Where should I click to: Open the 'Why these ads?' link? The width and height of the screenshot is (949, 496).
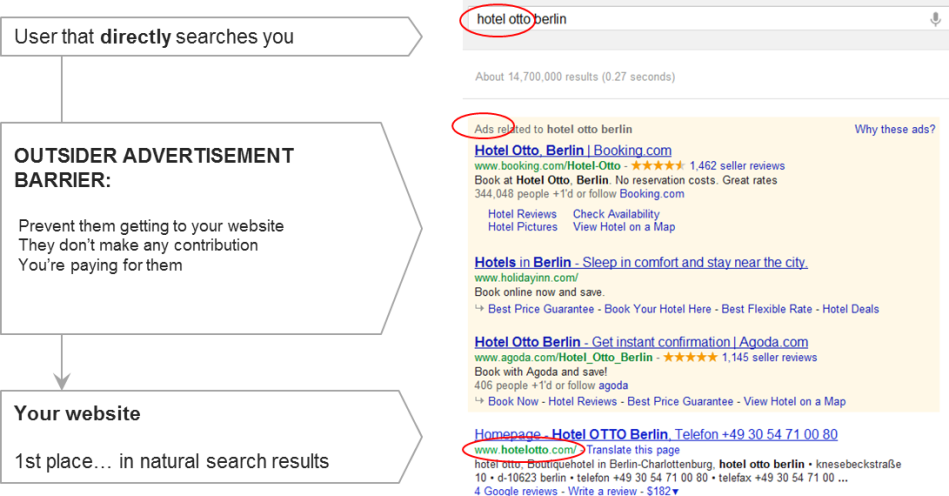[x=895, y=129]
